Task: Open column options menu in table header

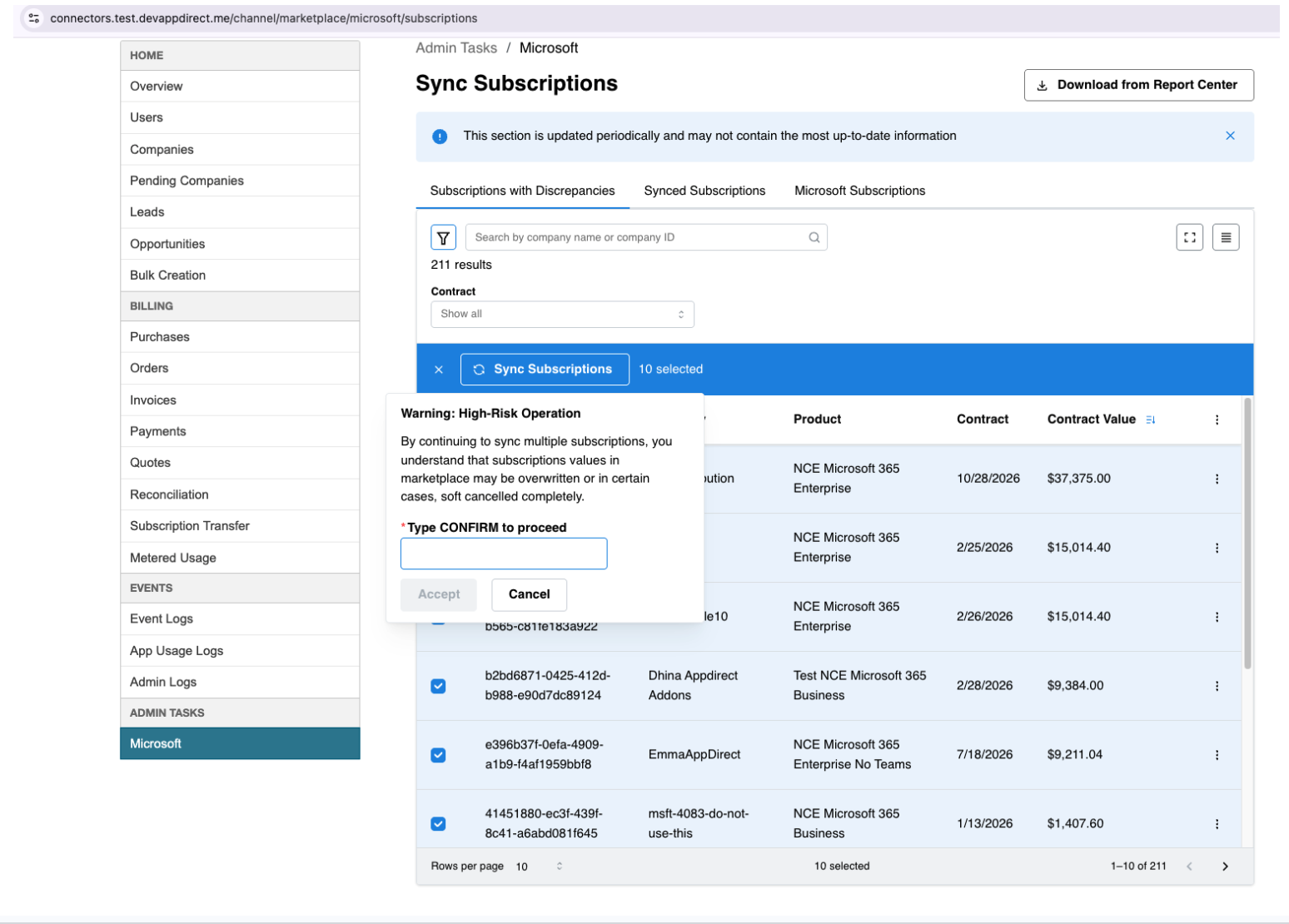Action: (1217, 420)
